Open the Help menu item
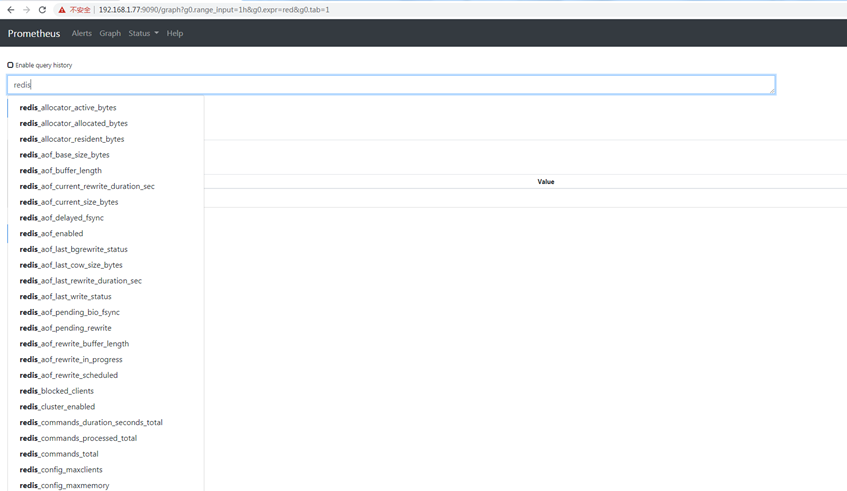Image resolution: width=847 pixels, height=491 pixels. (174, 33)
